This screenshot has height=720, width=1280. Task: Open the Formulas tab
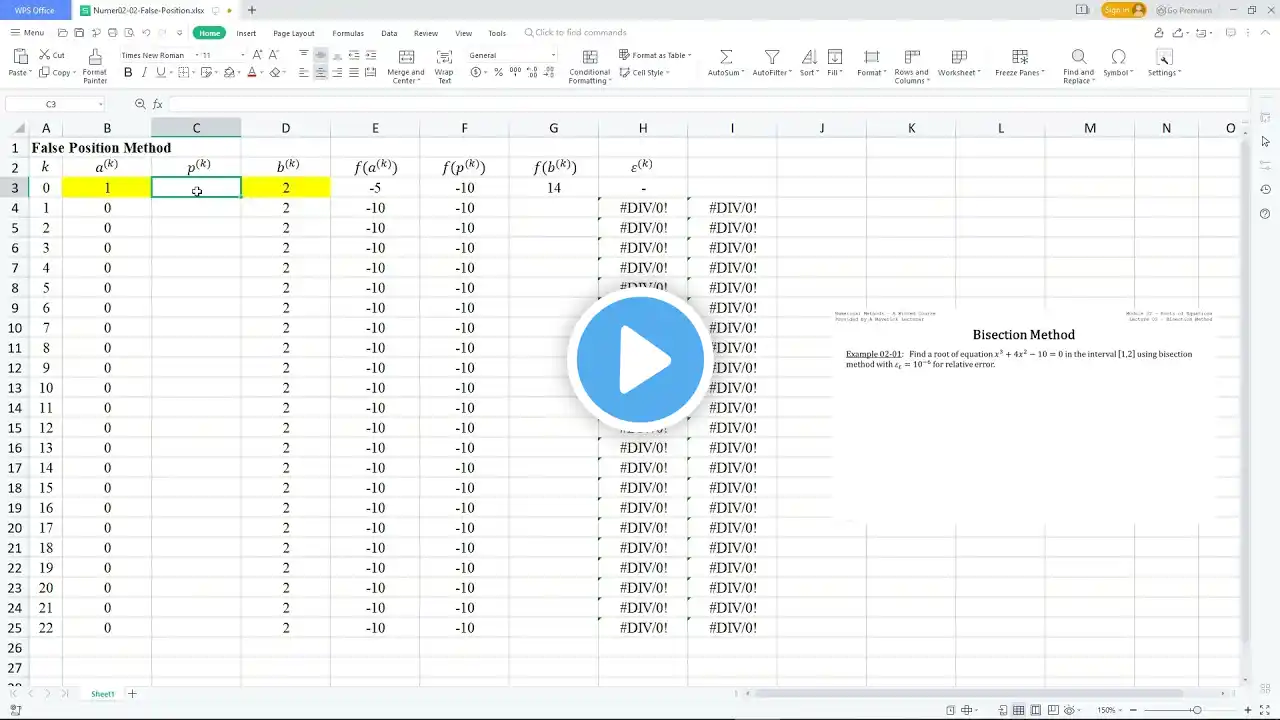pyautogui.click(x=348, y=33)
